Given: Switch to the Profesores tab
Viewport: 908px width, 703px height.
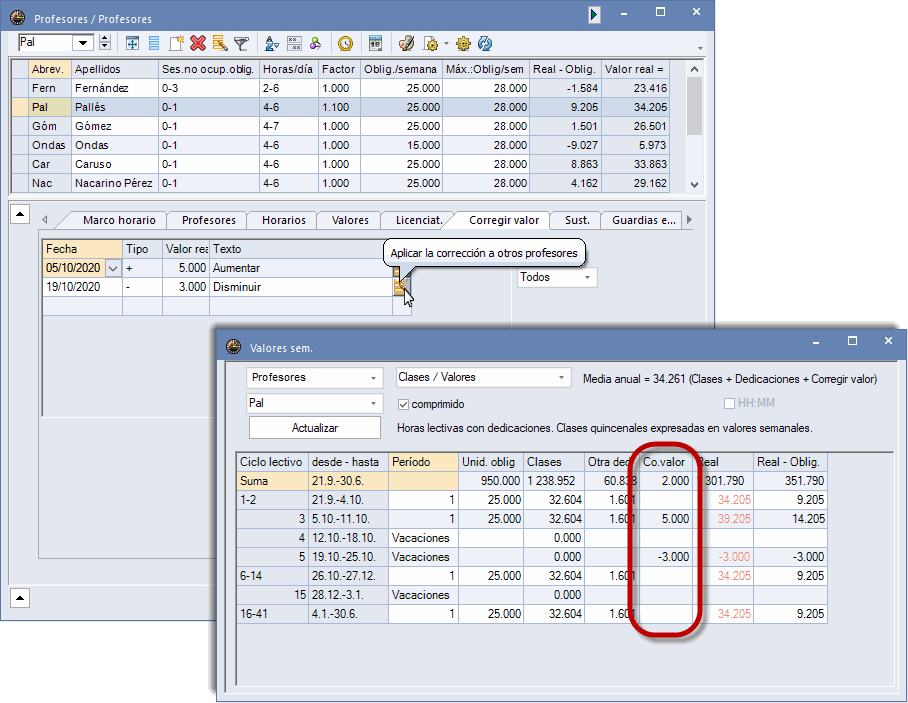Looking at the screenshot, I should pyautogui.click(x=208, y=220).
